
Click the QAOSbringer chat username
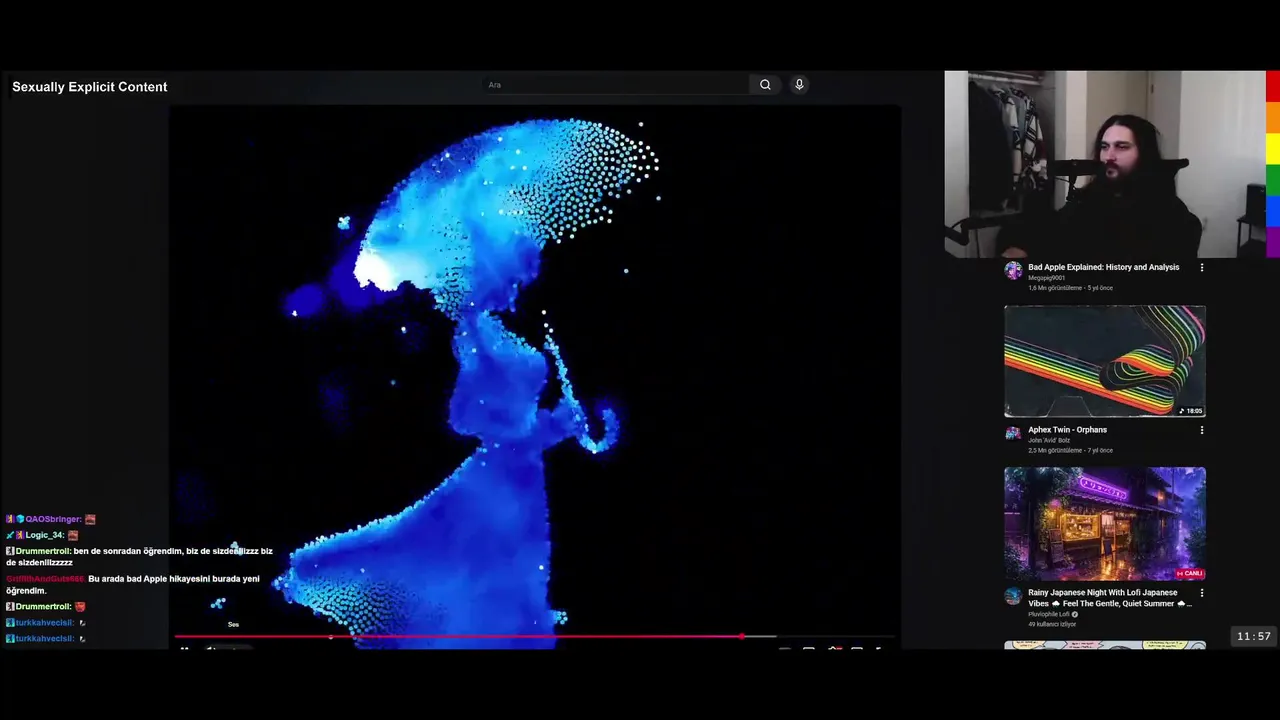tap(53, 519)
